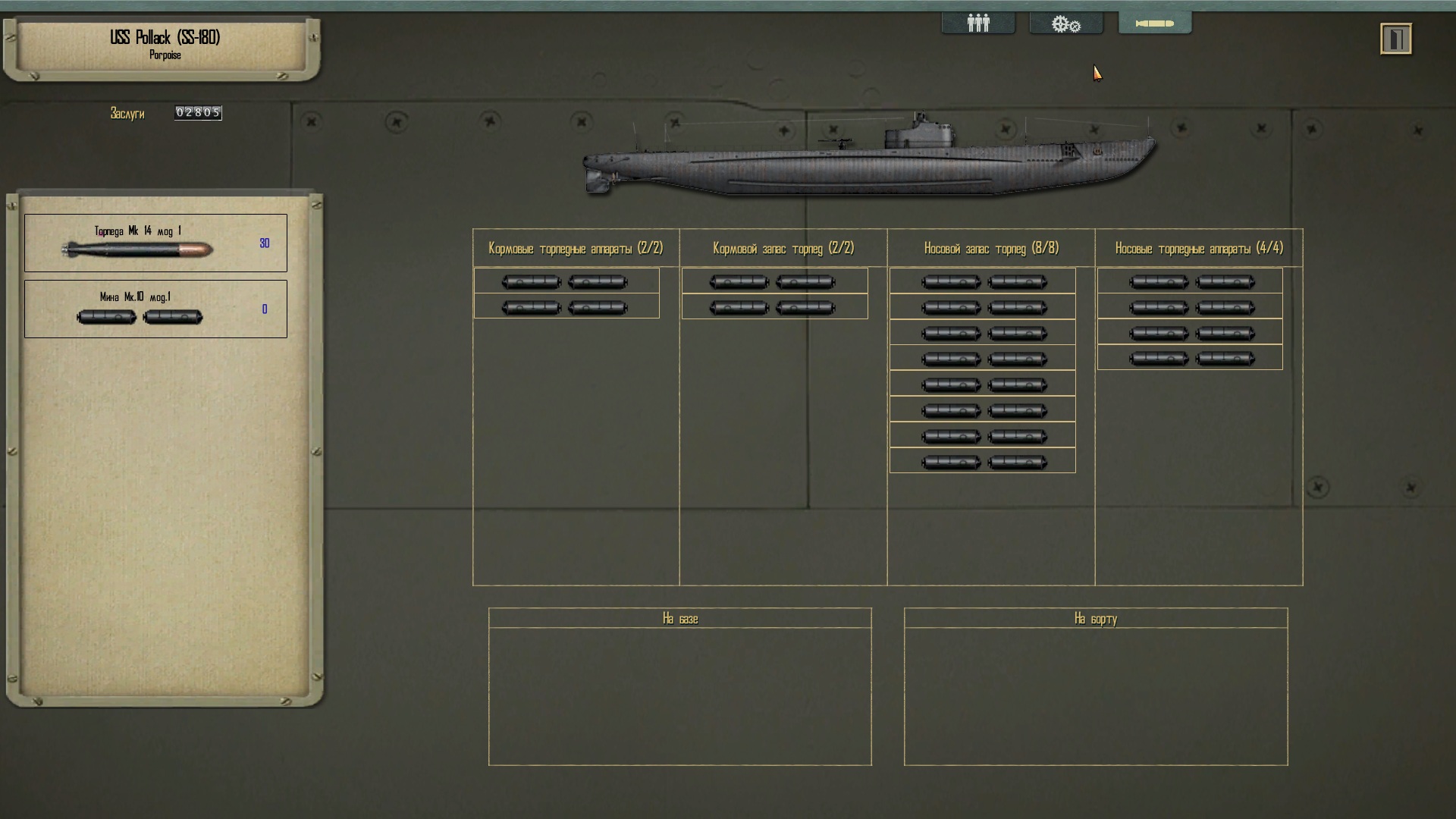Click last bow reserve torpedo slot

coord(983,462)
